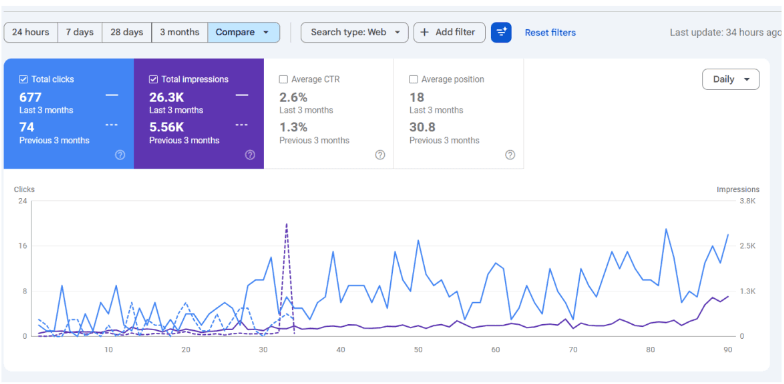784x384 pixels.
Task: Click the blue filter settings icon
Action: pyautogui.click(x=501, y=32)
